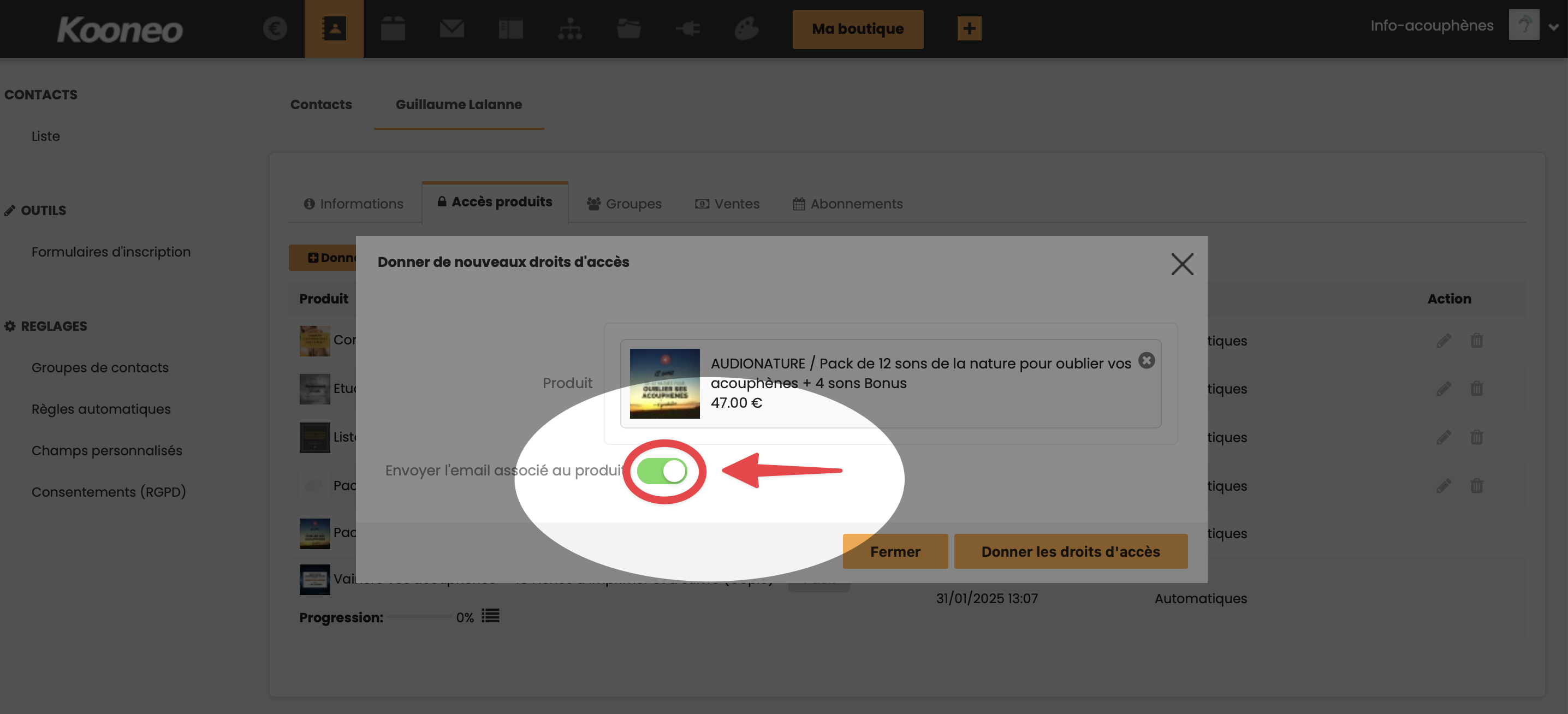Click the Kooneo logo
Viewport: 1568px width, 714px height.
(120, 30)
